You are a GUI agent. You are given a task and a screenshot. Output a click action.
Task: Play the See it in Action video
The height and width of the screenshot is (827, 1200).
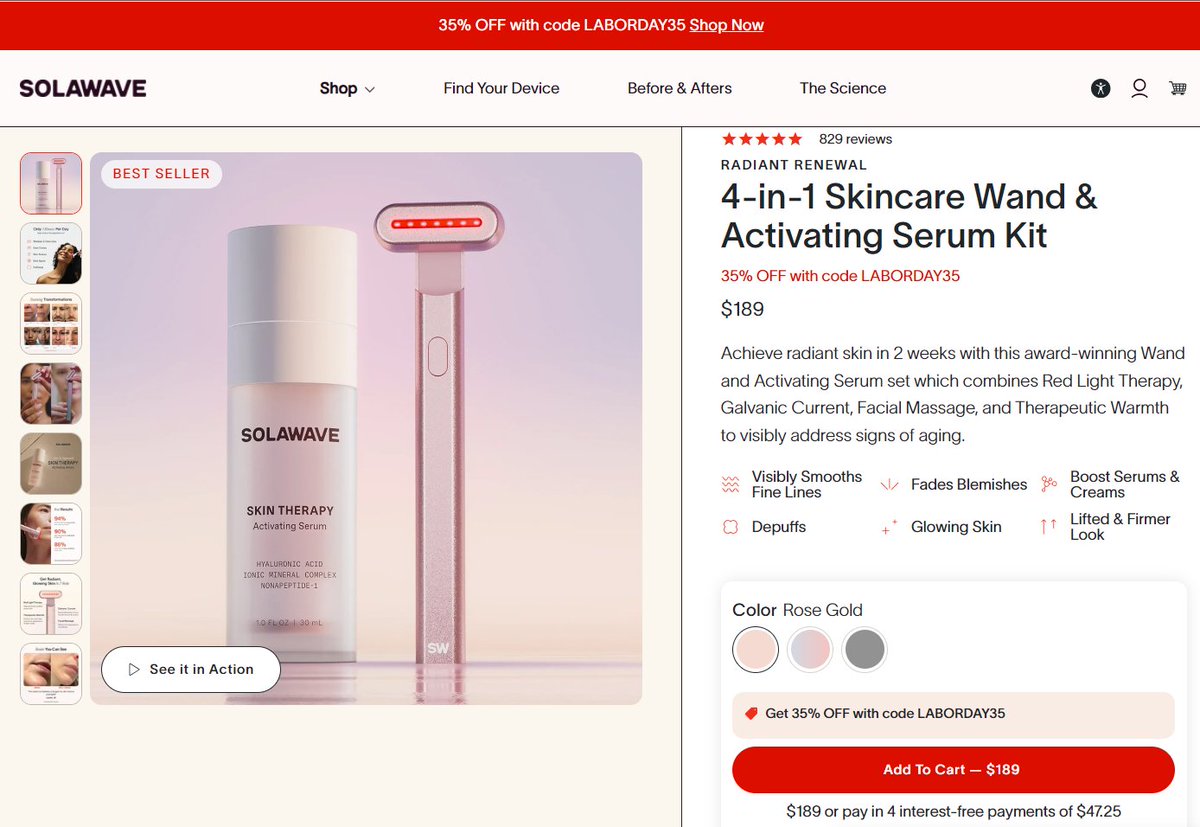(x=191, y=670)
